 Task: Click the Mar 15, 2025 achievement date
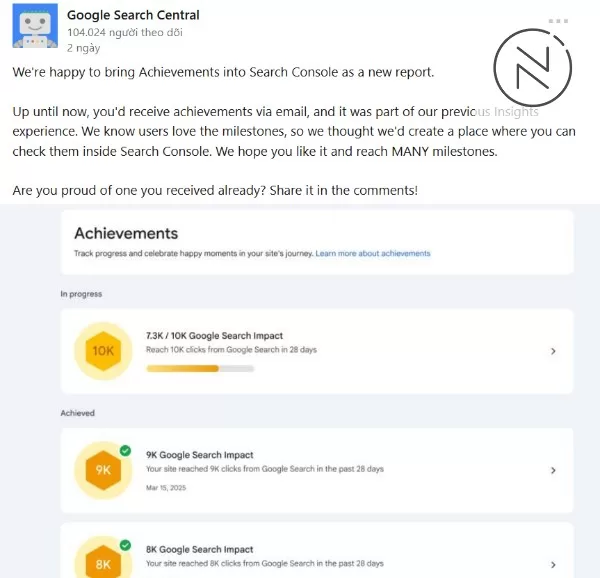[166, 488]
